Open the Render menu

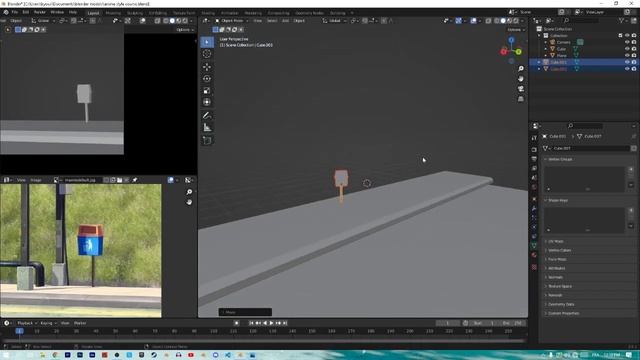click(40, 12)
